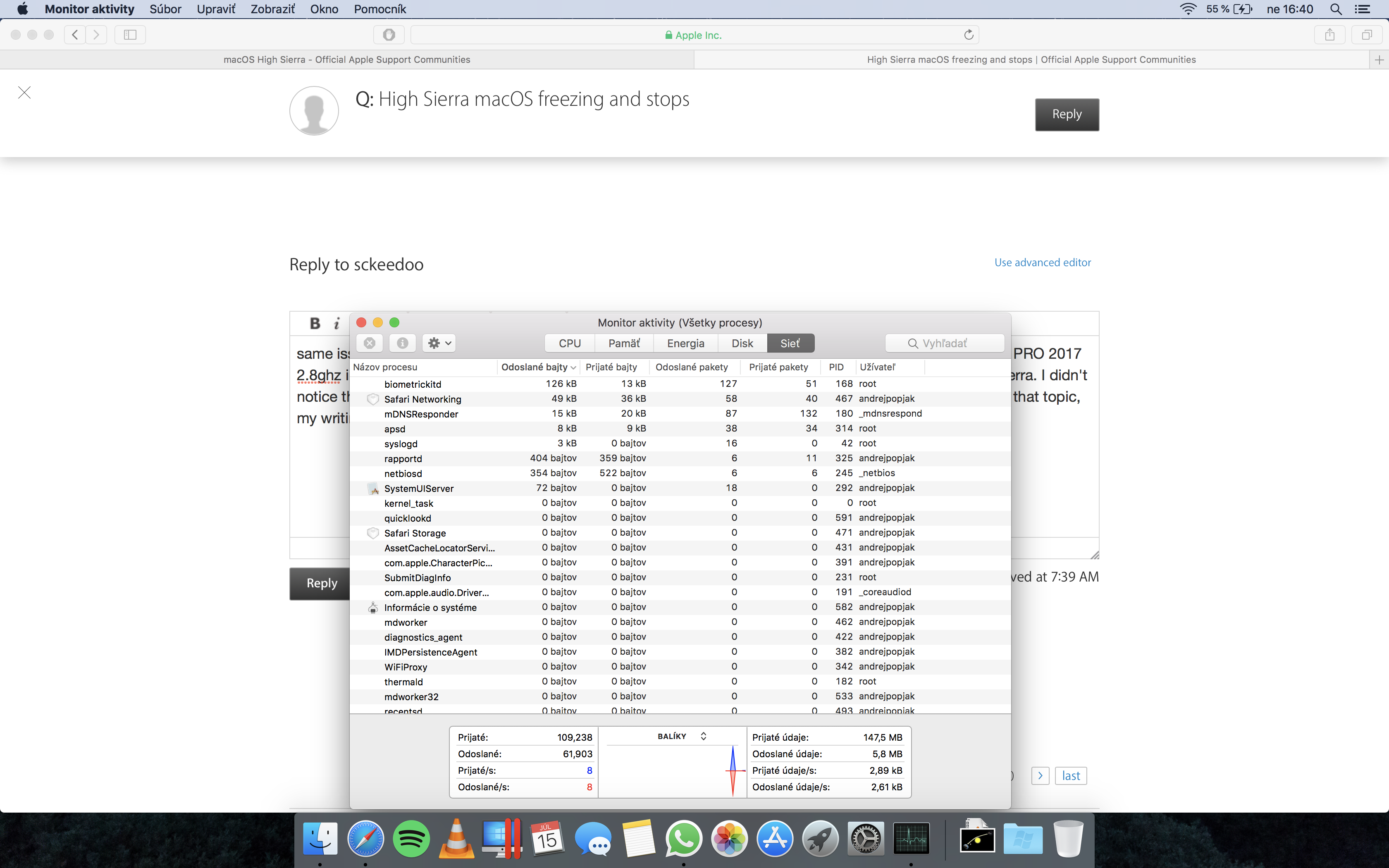1389x868 pixels.
Task: Toggle the Safari sidebar button
Action: (x=130, y=35)
